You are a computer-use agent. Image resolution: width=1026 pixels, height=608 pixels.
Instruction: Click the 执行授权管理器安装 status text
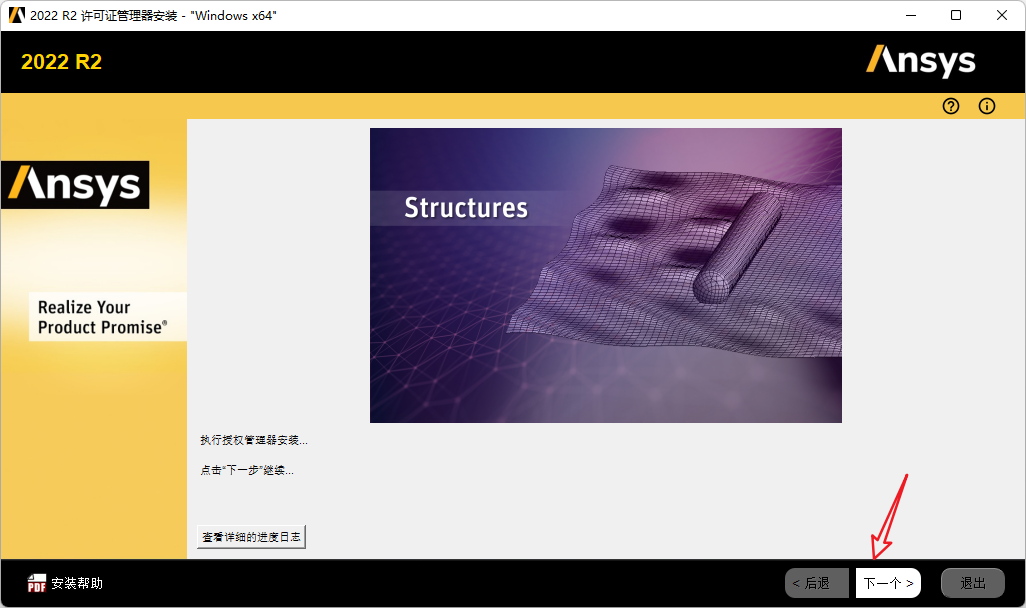253,439
